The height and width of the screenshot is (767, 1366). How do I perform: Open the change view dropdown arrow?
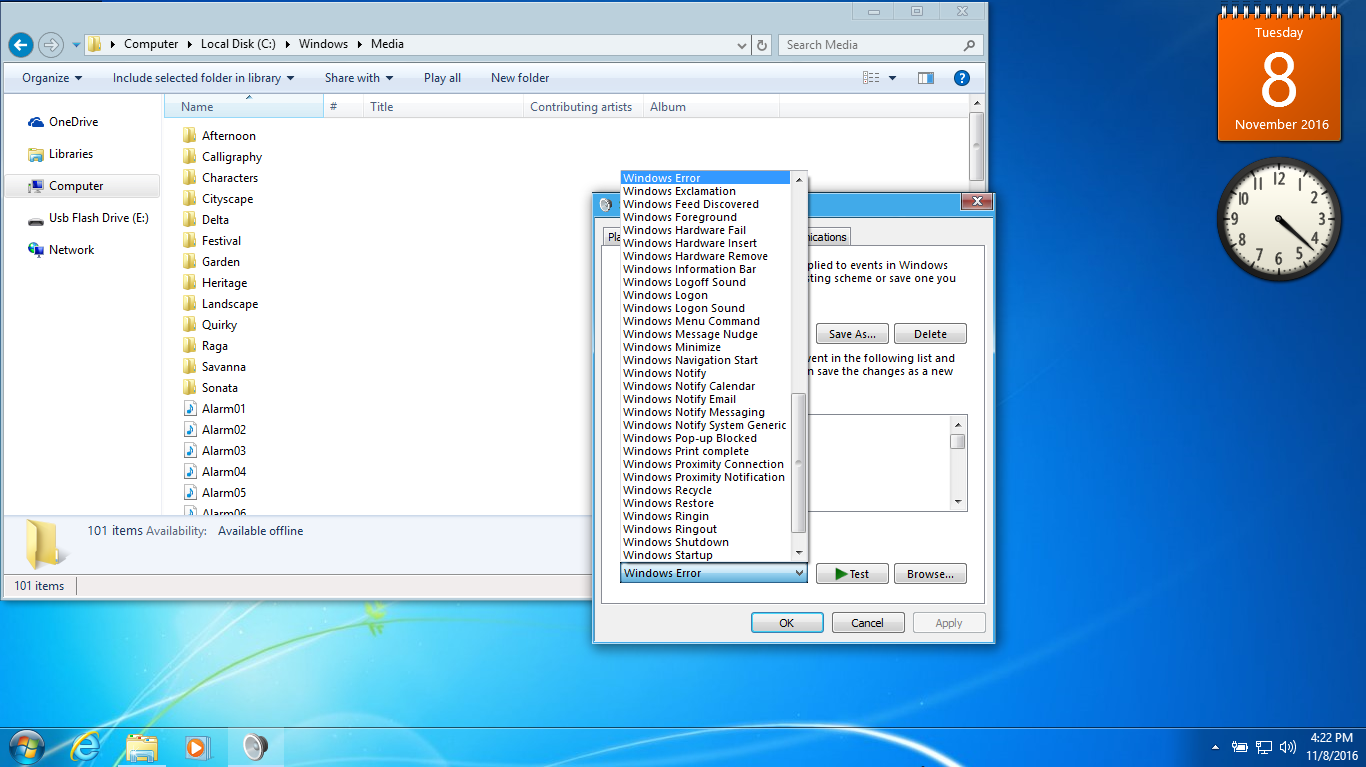(890, 77)
